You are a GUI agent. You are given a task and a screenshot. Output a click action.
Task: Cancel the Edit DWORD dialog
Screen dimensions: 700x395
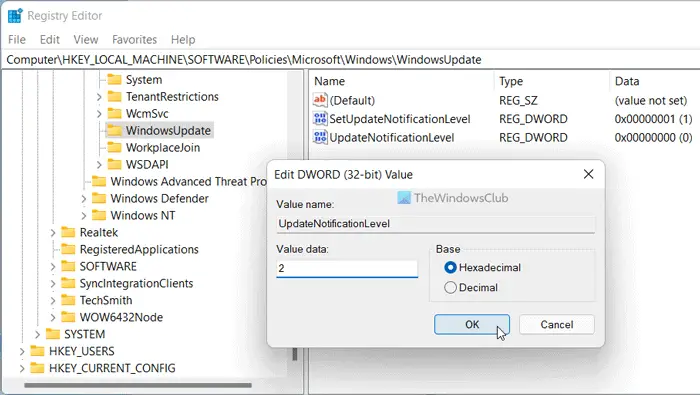click(x=557, y=324)
